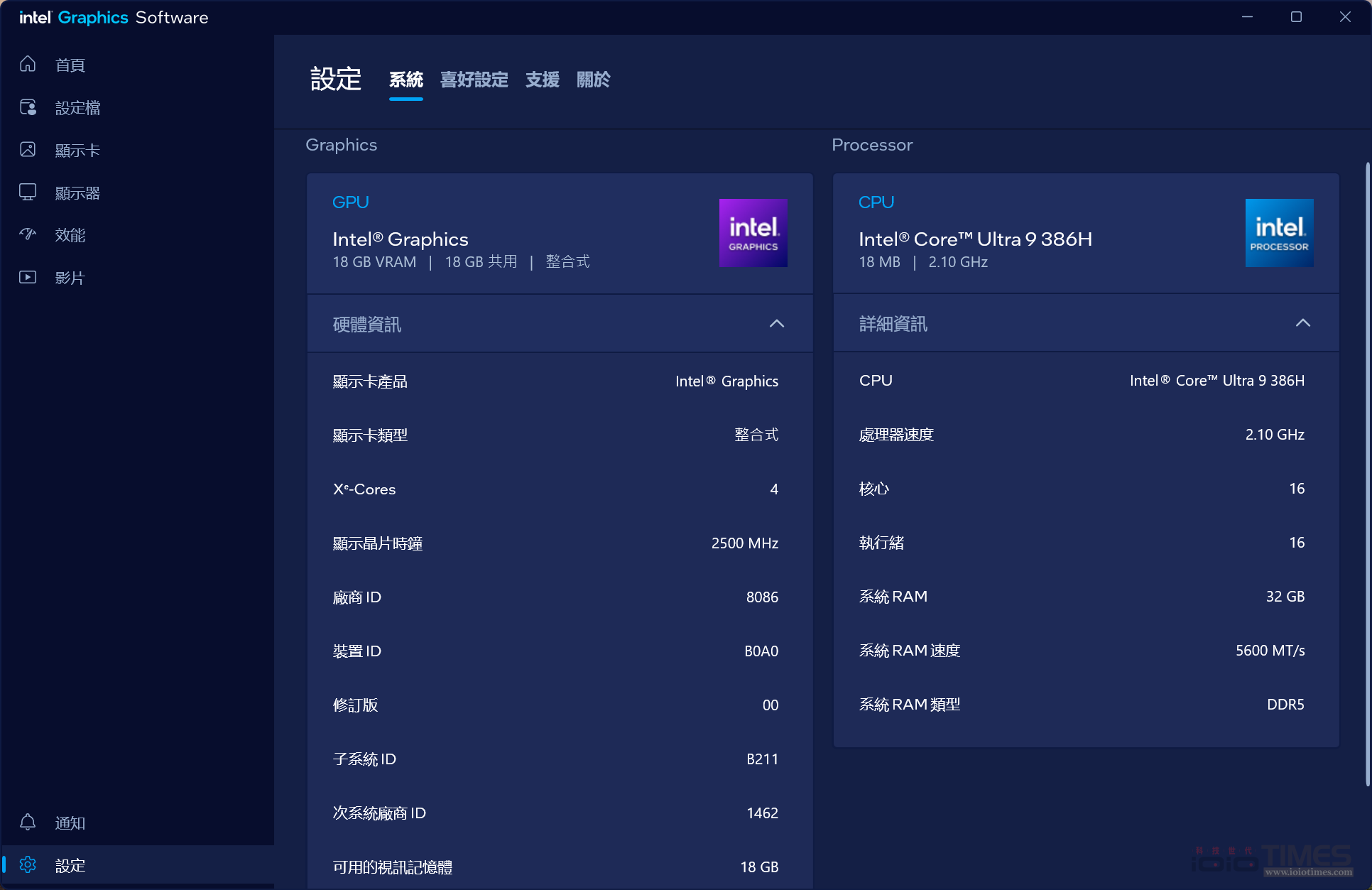Screen dimensions: 1372x890
Task: Open the 效能 performance gauge icon
Action: click(28, 235)
